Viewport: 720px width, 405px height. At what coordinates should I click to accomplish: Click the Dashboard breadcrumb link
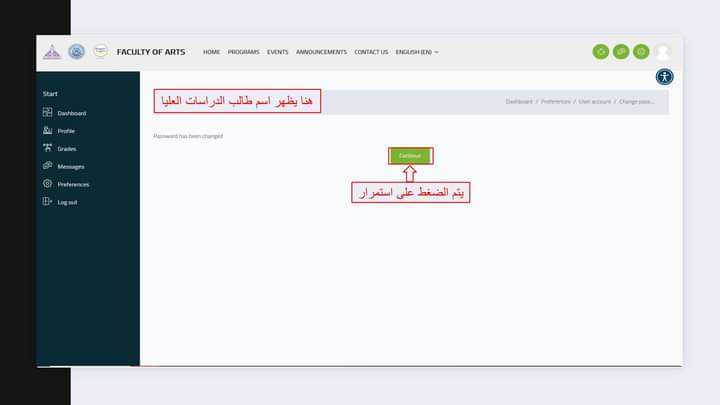click(x=518, y=102)
